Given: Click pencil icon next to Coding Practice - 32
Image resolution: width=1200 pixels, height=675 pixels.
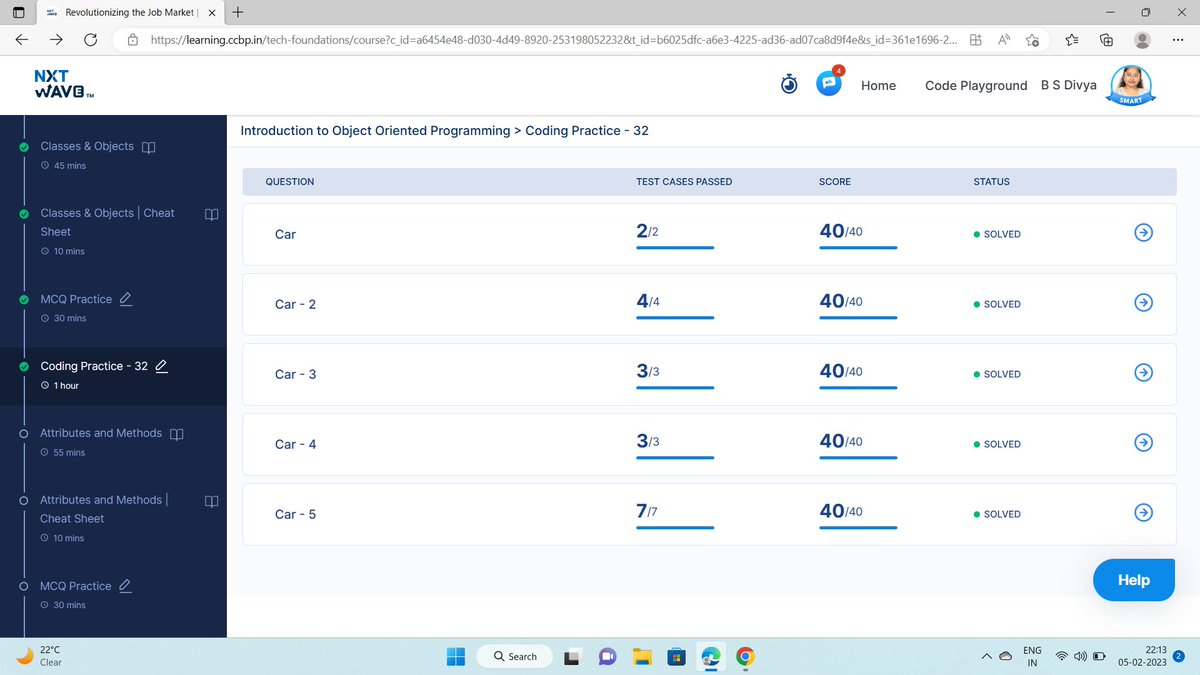Looking at the screenshot, I should pyautogui.click(x=161, y=366).
